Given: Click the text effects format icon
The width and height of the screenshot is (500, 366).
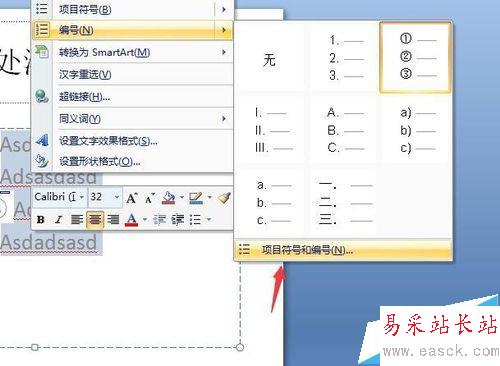Looking at the screenshot, I should coord(42,141).
